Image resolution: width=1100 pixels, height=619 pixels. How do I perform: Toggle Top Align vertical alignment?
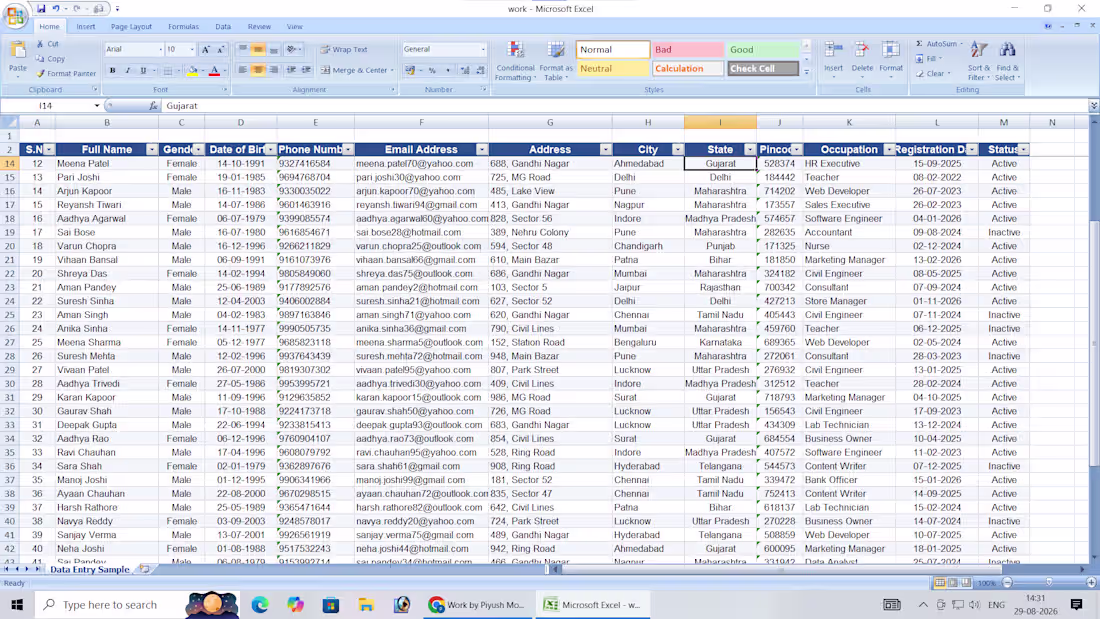[x=243, y=50]
